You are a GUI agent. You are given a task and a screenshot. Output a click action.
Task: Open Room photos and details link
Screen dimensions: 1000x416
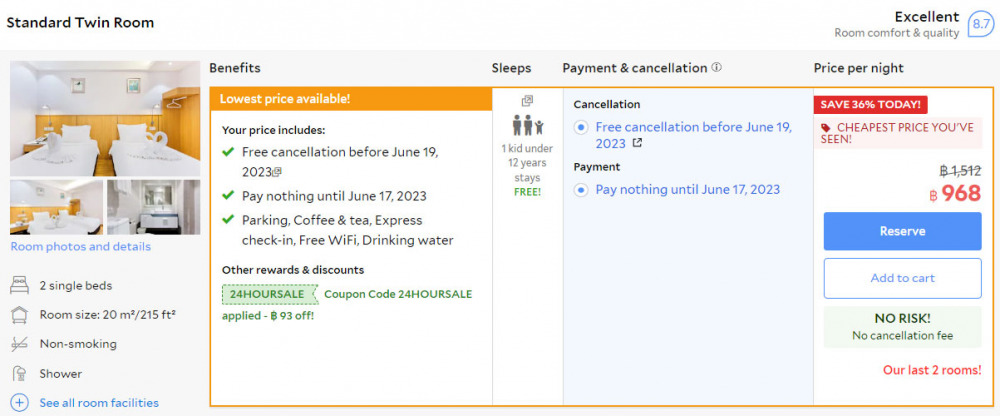click(x=81, y=247)
